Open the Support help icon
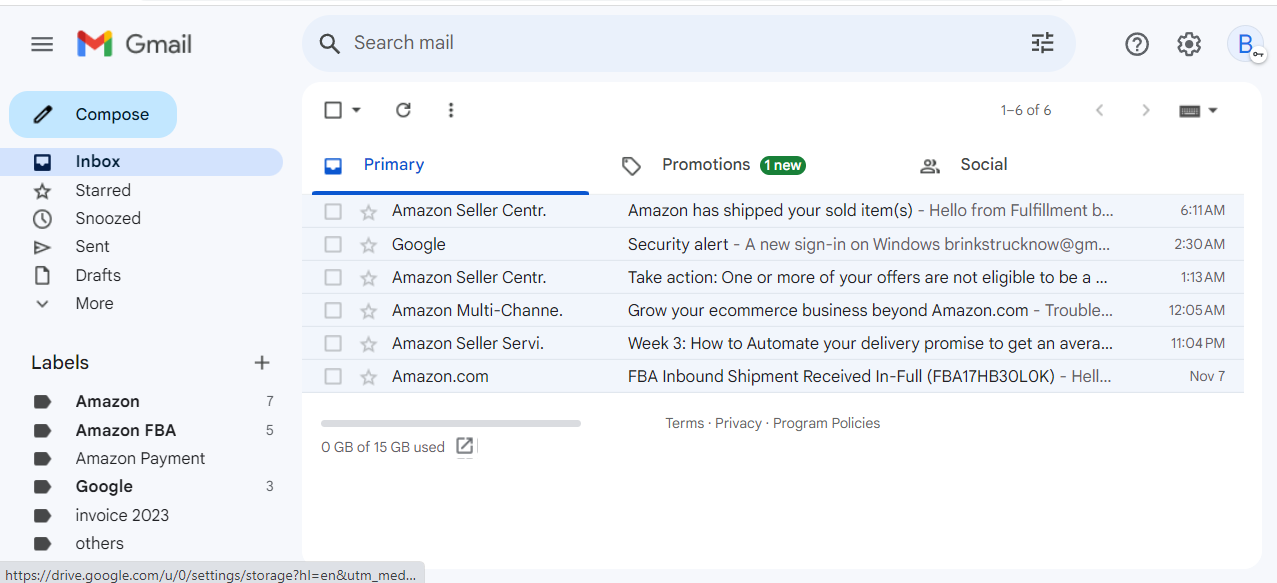 pyautogui.click(x=1137, y=44)
